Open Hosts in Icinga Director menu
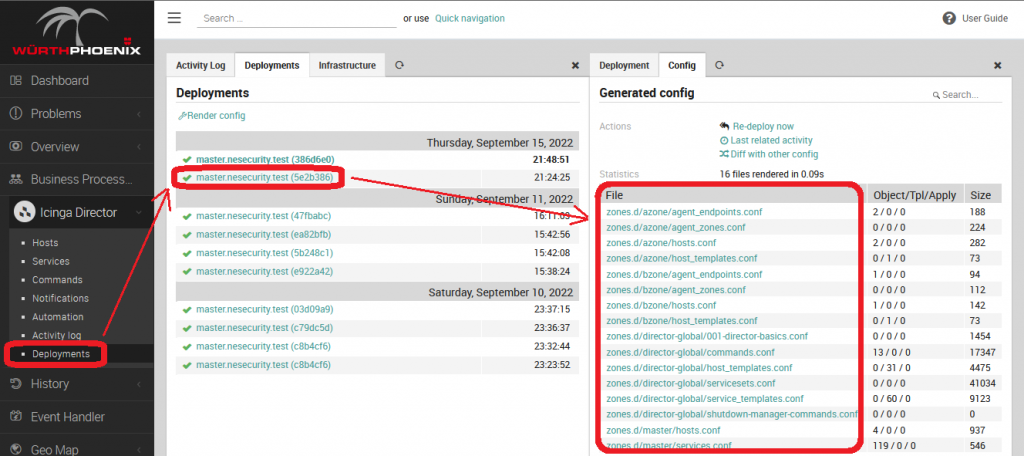This screenshot has height=456, width=1024. [x=45, y=242]
